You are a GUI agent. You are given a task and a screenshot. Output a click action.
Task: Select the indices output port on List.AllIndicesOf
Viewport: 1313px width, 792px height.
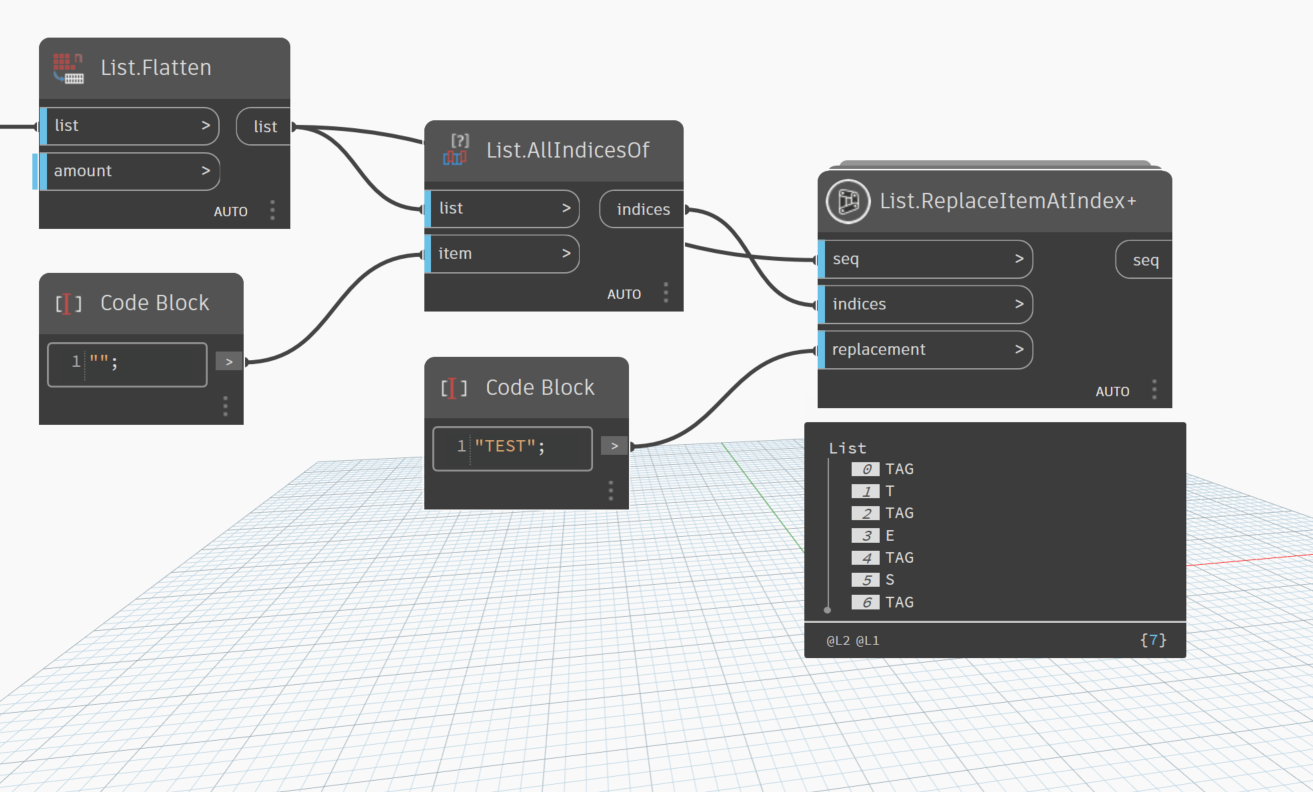643,209
